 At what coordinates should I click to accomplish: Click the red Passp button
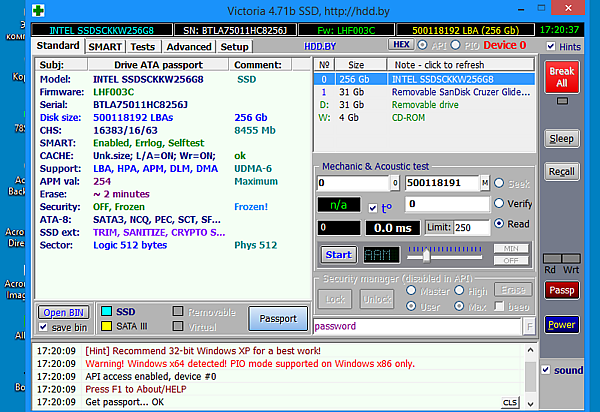click(x=561, y=290)
